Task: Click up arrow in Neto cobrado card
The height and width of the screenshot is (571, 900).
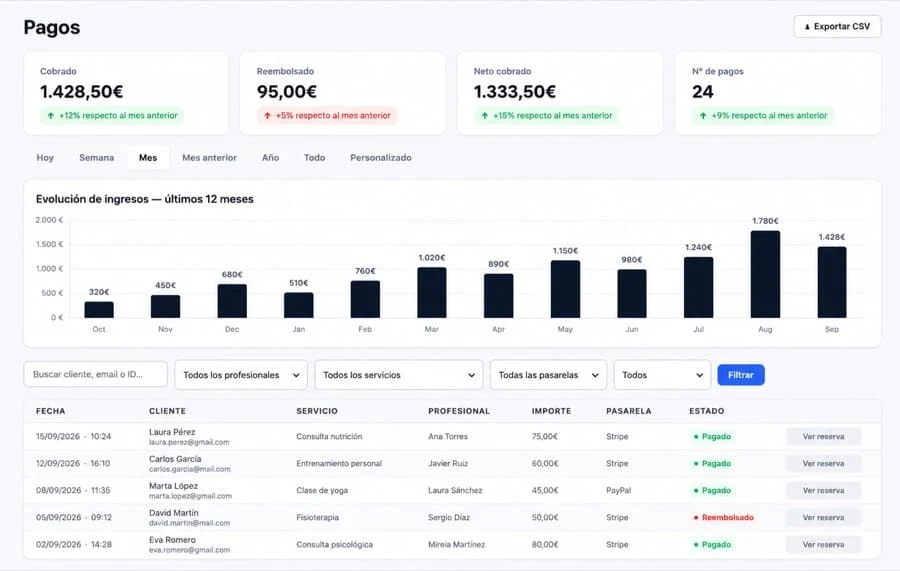Action: point(485,115)
